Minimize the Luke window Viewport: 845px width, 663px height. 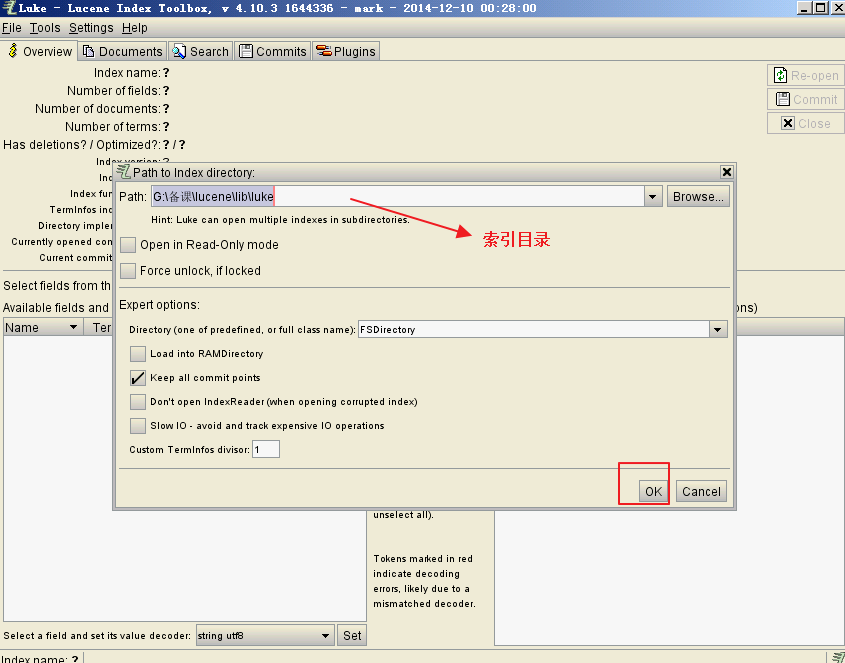[x=804, y=8]
